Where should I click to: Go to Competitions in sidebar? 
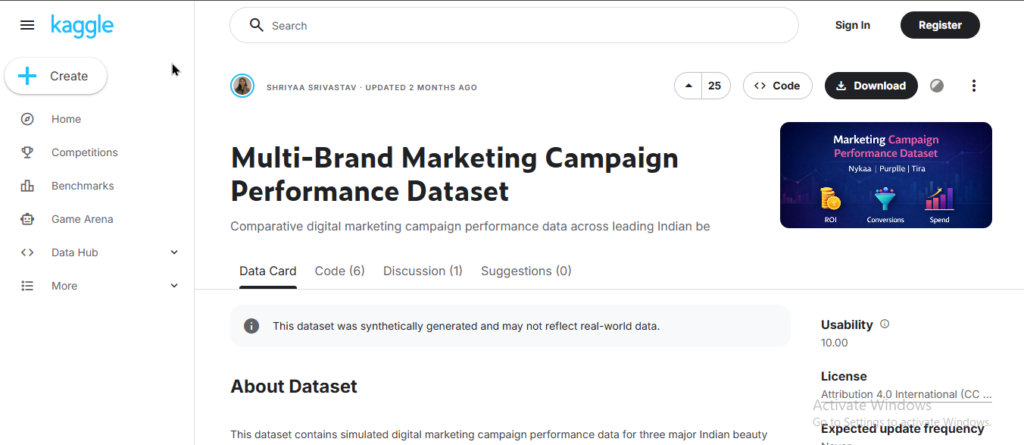(x=84, y=153)
